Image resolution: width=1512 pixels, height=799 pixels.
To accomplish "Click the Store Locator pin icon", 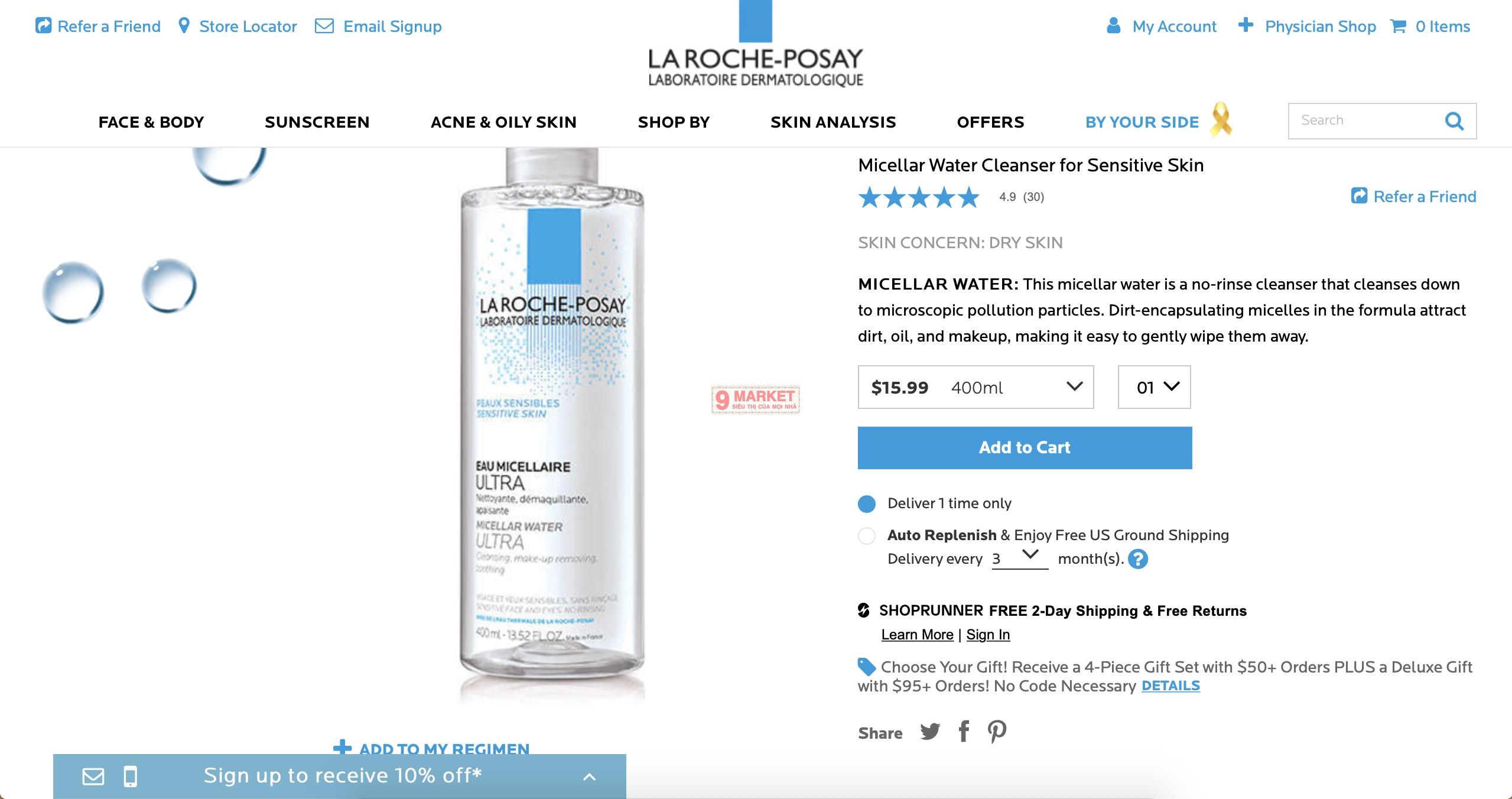I will (184, 26).
